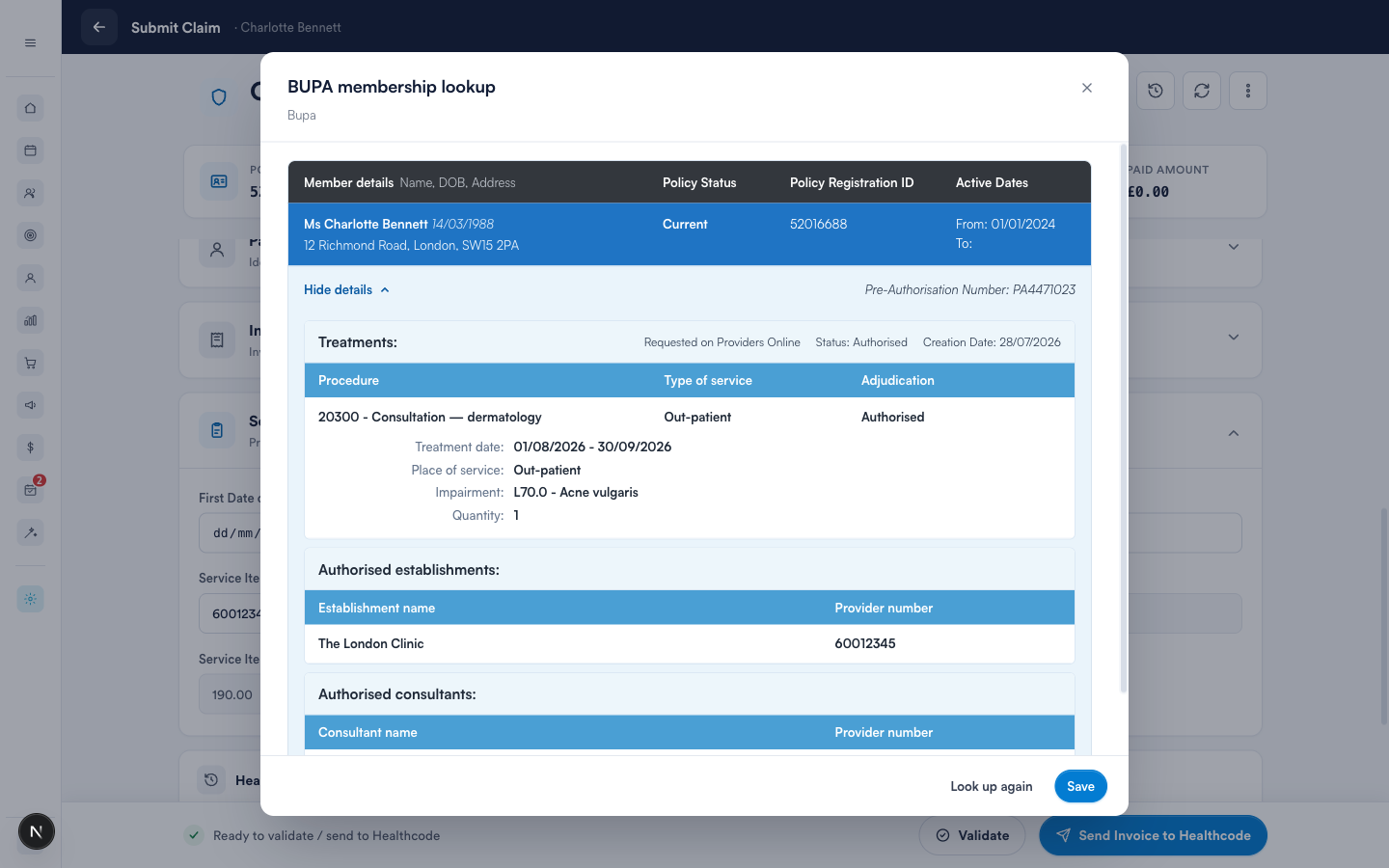Image resolution: width=1389 pixels, height=868 pixels.
Task: Click the Adjudication column header
Action: coord(898,380)
